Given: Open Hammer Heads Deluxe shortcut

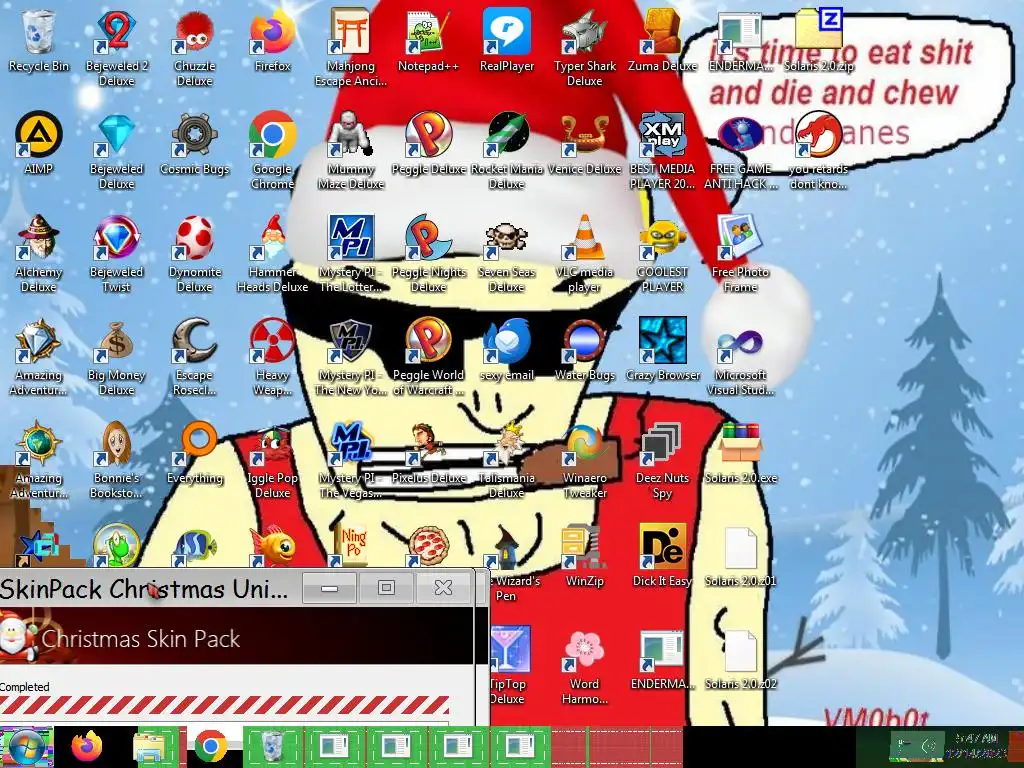Looking at the screenshot, I should tap(272, 254).
